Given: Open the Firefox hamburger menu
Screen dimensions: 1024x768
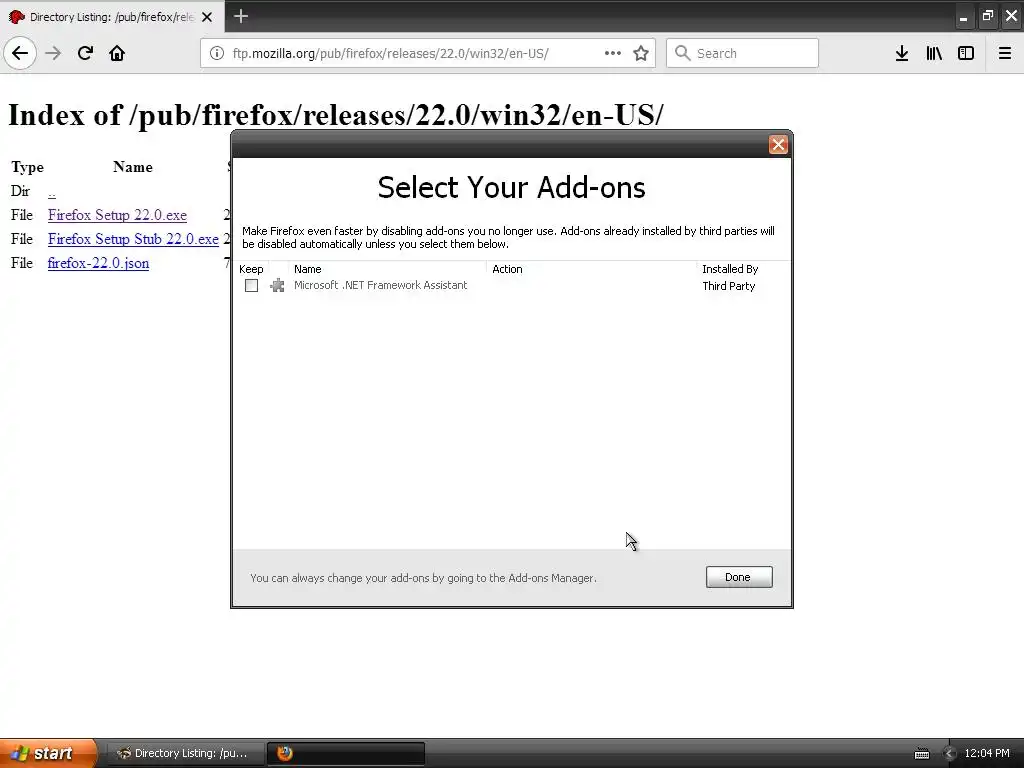Looking at the screenshot, I should (1004, 53).
